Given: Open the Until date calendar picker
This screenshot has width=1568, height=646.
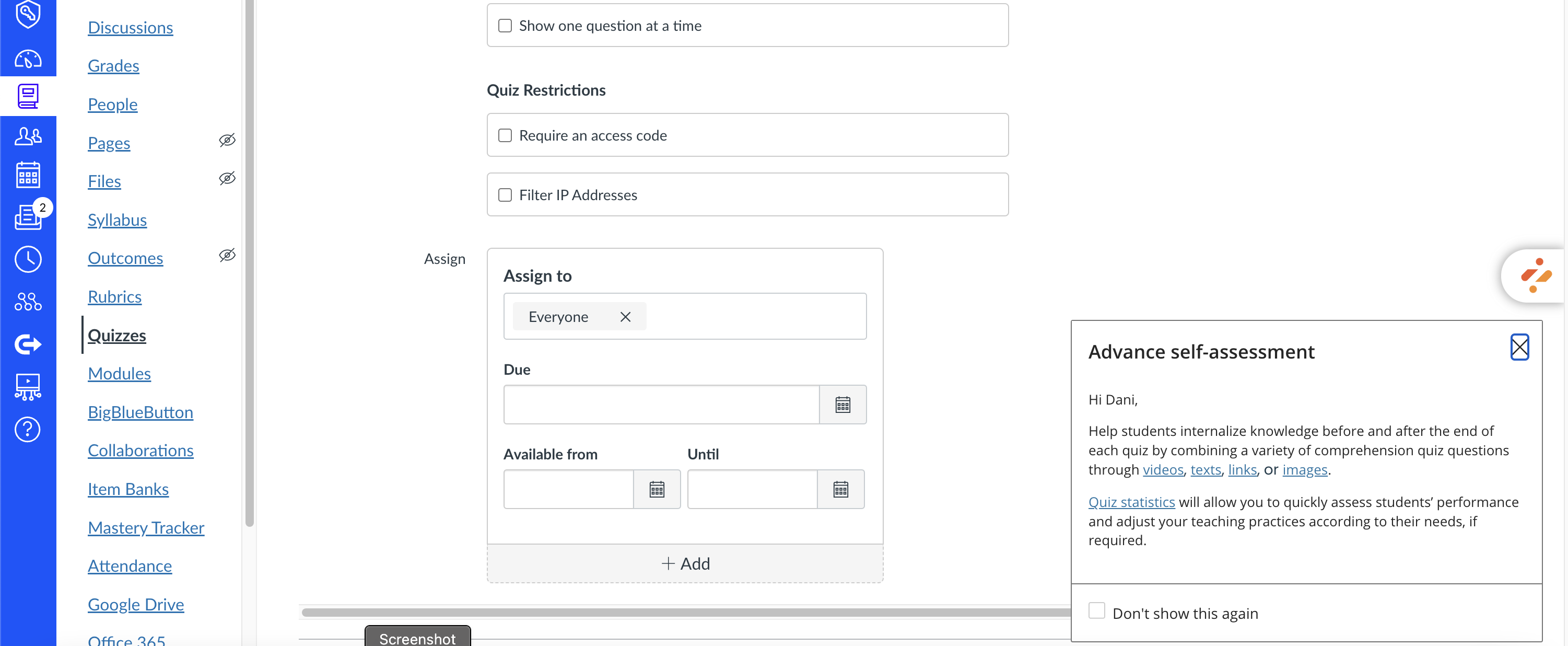Looking at the screenshot, I should point(840,489).
